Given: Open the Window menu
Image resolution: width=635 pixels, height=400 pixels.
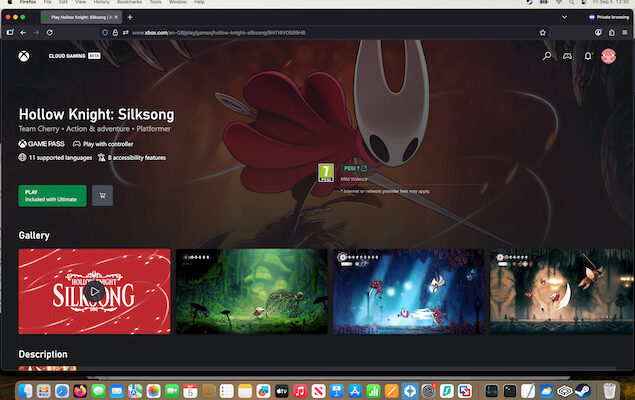Looking at the screenshot, I should coord(178,2).
